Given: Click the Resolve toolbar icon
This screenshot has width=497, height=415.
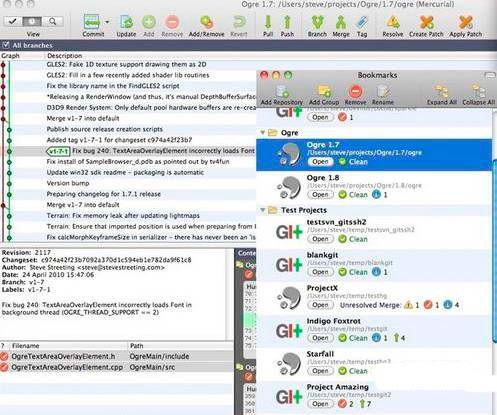Looking at the screenshot, I should coord(393,22).
